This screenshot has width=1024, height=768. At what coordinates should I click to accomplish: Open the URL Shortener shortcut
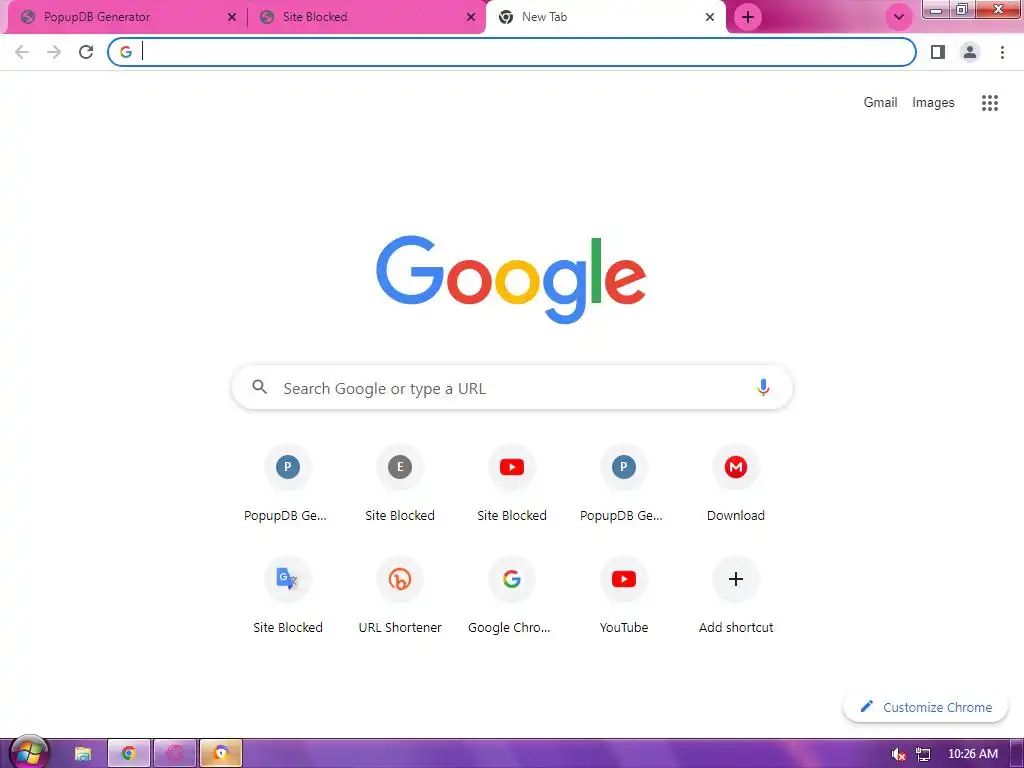(x=400, y=596)
